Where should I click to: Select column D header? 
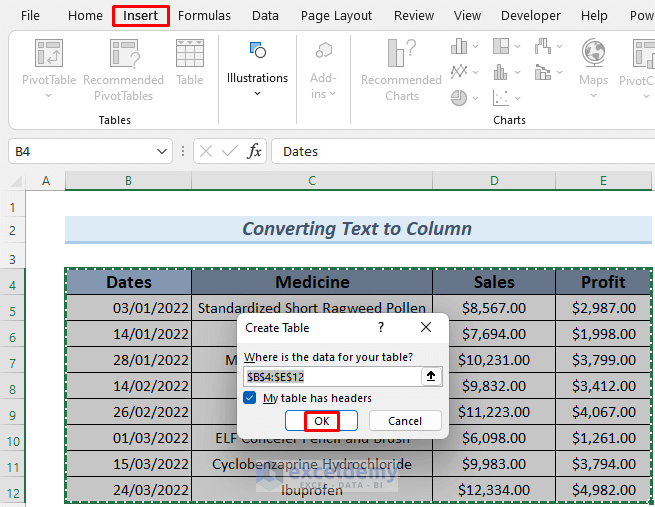click(x=494, y=181)
